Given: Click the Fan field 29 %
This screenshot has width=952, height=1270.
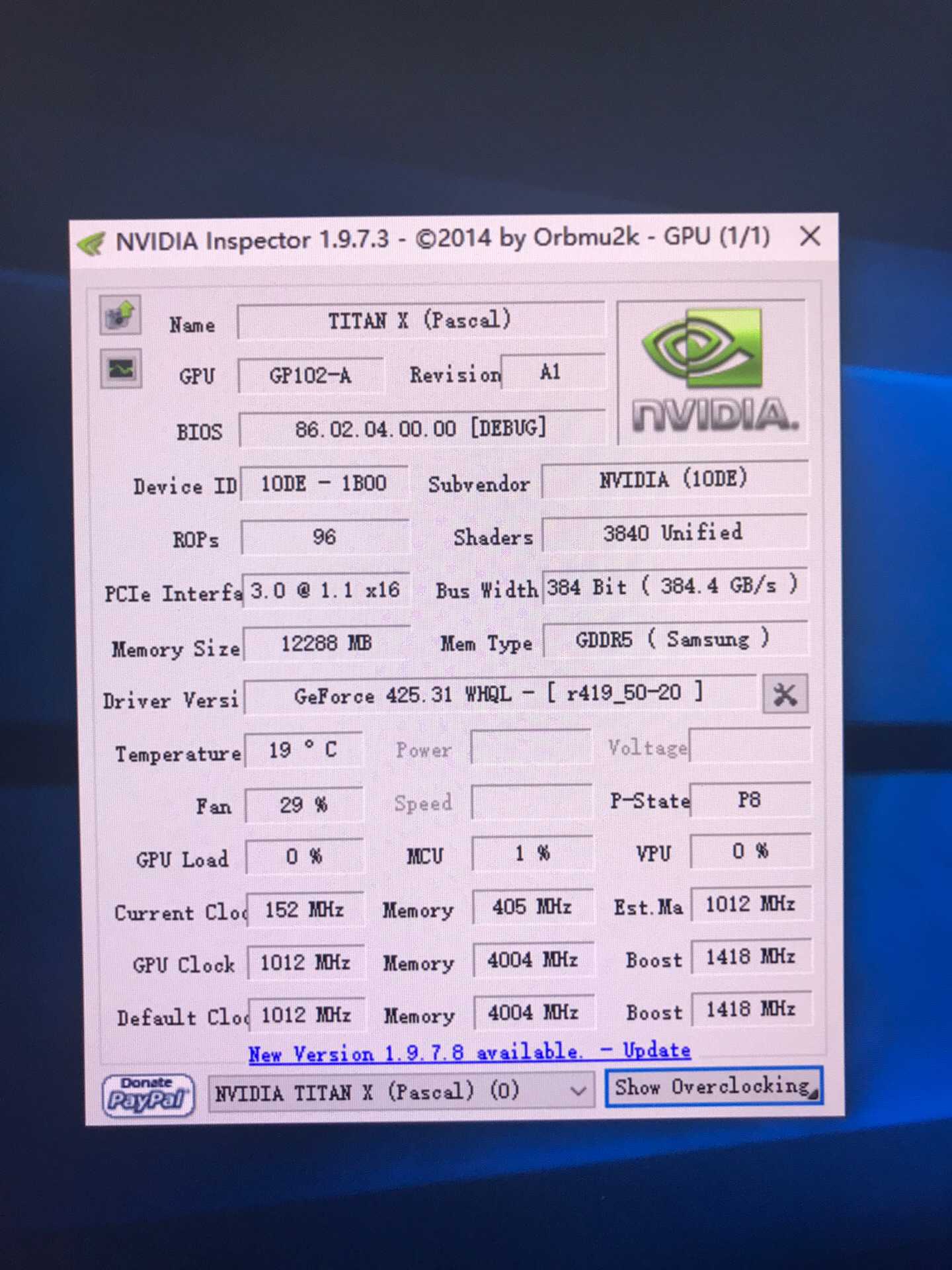Looking at the screenshot, I should [304, 805].
